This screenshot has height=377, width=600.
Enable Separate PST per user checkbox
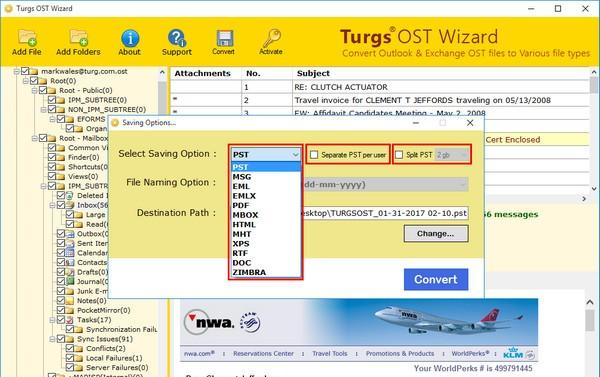point(314,155)
